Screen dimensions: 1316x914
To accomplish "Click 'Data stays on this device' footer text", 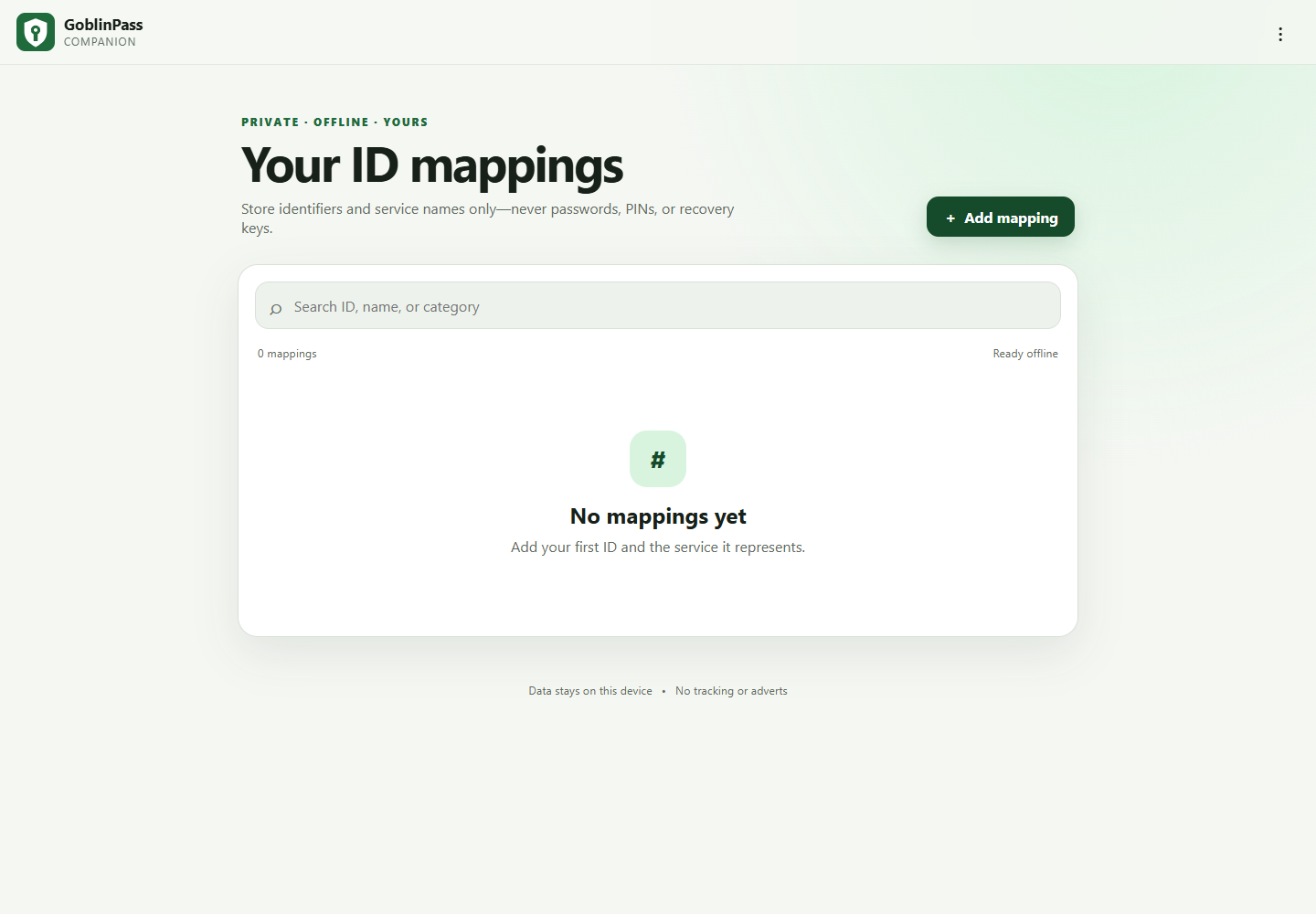I will (590, 691).
